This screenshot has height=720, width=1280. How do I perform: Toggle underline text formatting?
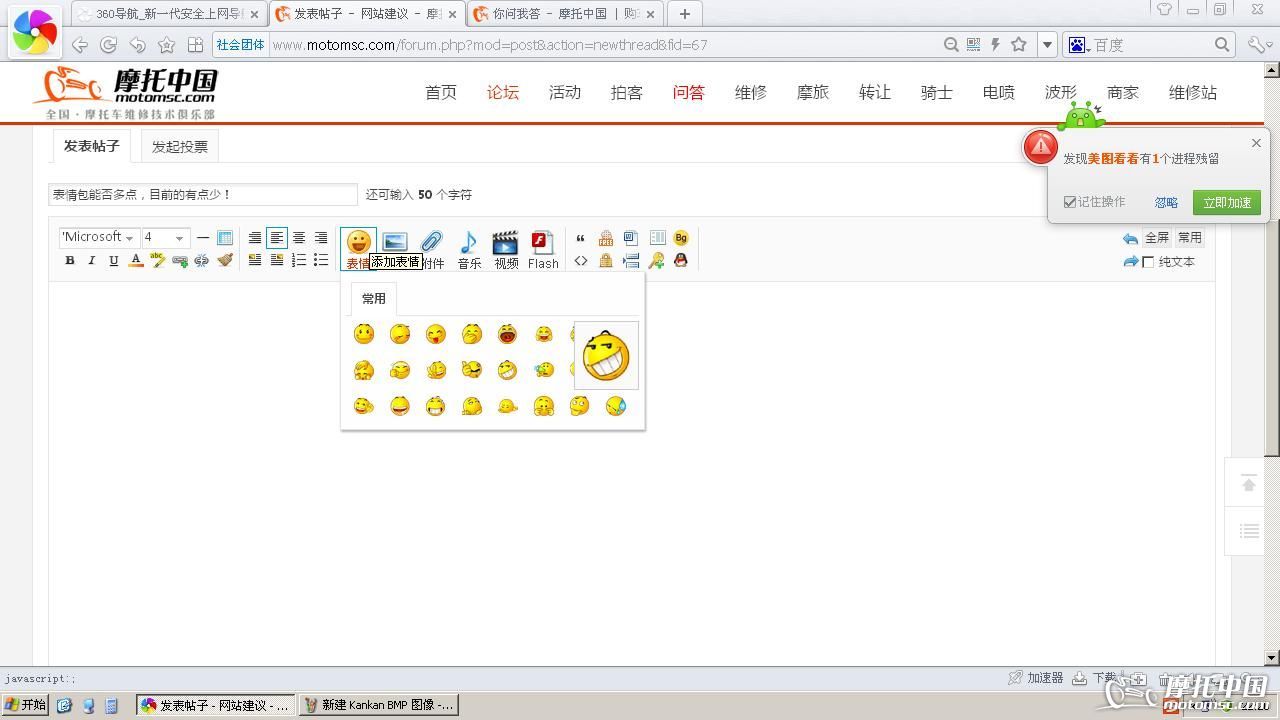tap(114, 260)
